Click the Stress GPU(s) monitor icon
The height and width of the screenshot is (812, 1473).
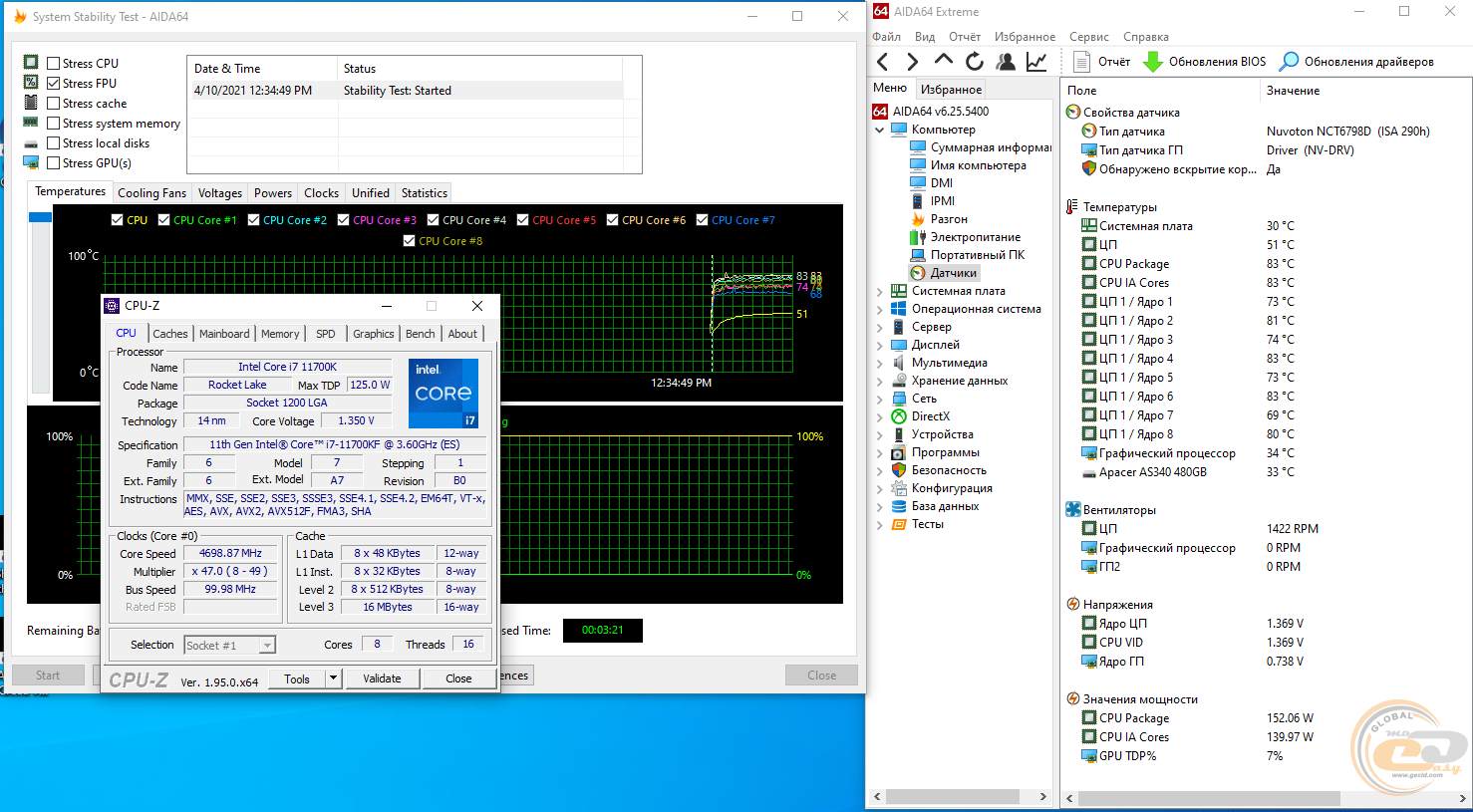tap(31, 162)
